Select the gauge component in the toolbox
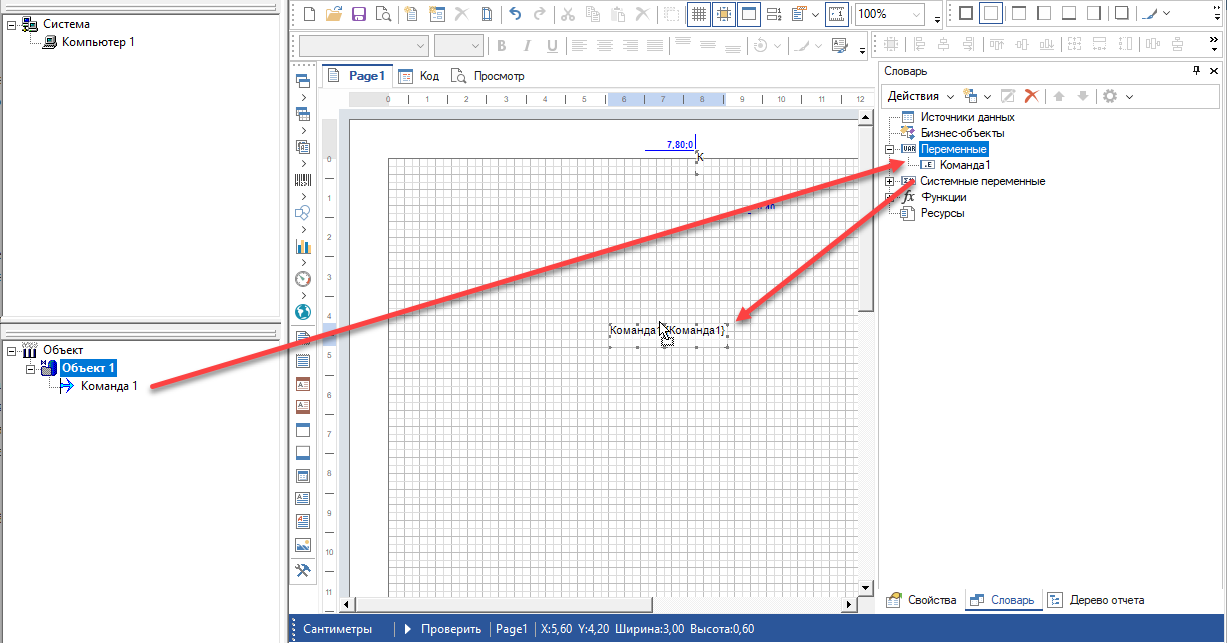Image resolution: width=1227 pixels, height=643 pixels. (303, 278)
